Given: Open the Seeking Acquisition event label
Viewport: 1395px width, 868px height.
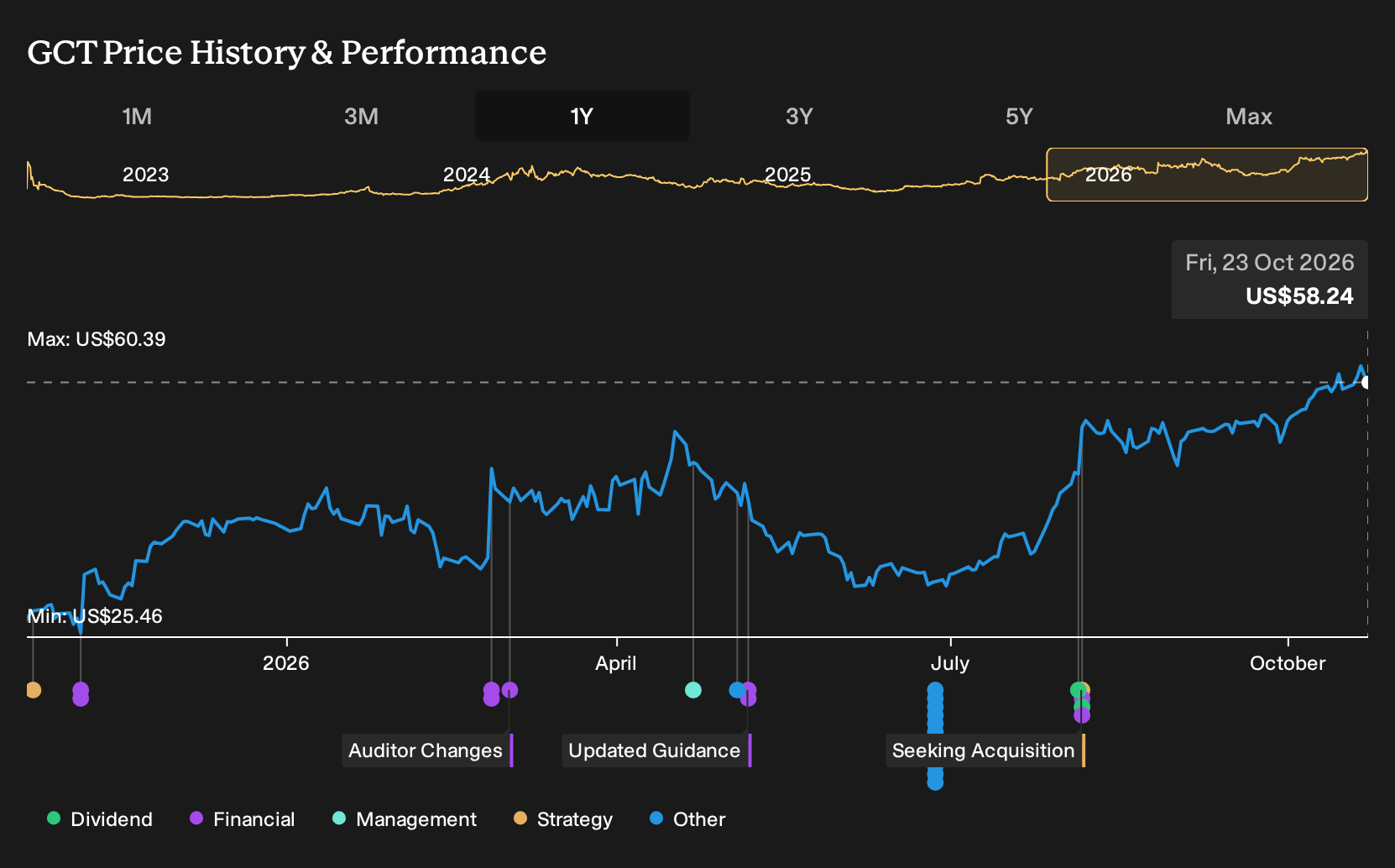Looking at the screenshot, I should pos(985,750).
